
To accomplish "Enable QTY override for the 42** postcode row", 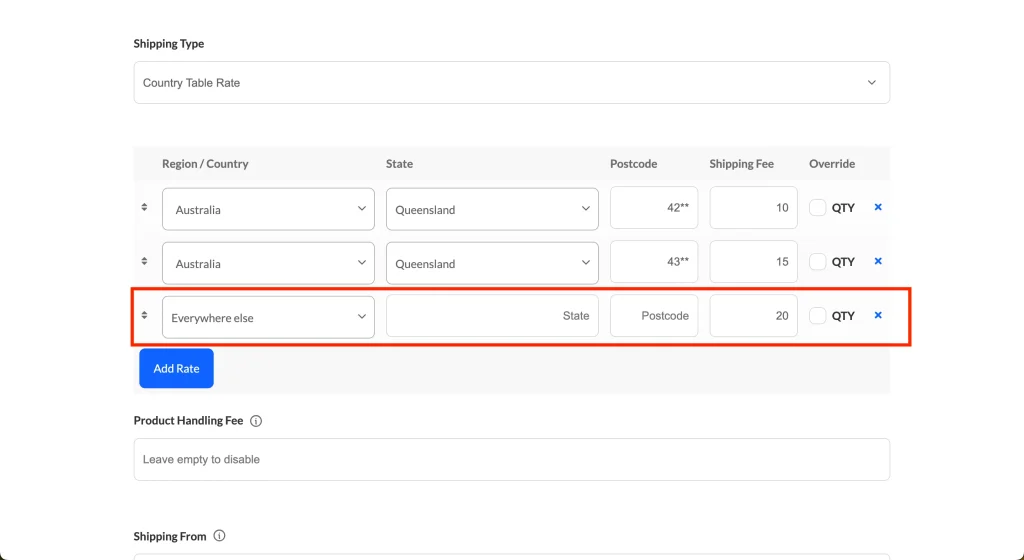I will click(x=818, y=208).
